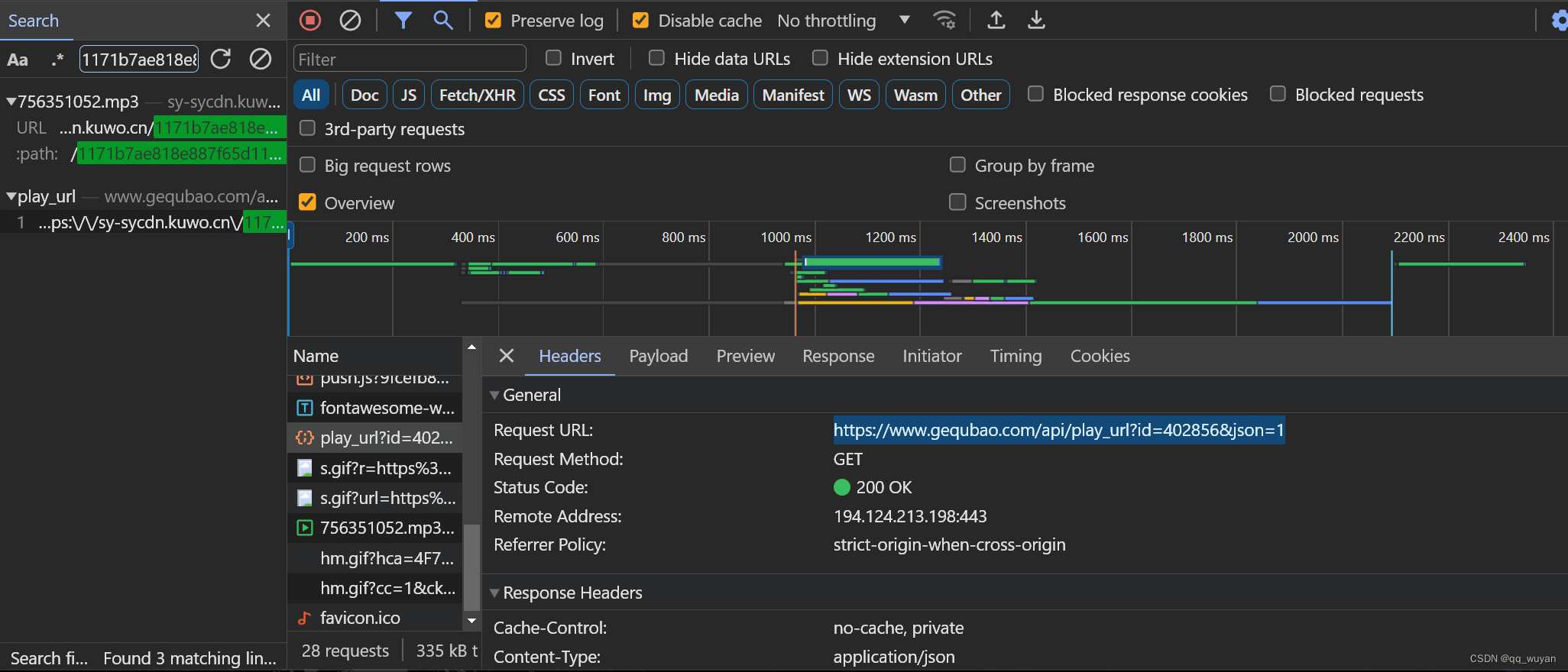1568x672 pixels.
Task: Toggle the filter funnel icon
Action: (403, 21)
